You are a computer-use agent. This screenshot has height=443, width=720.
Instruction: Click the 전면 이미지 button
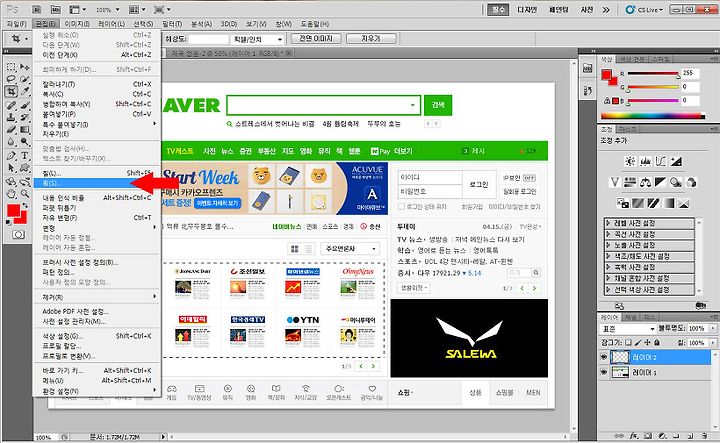pyautogui.click(x=316, y=39)
